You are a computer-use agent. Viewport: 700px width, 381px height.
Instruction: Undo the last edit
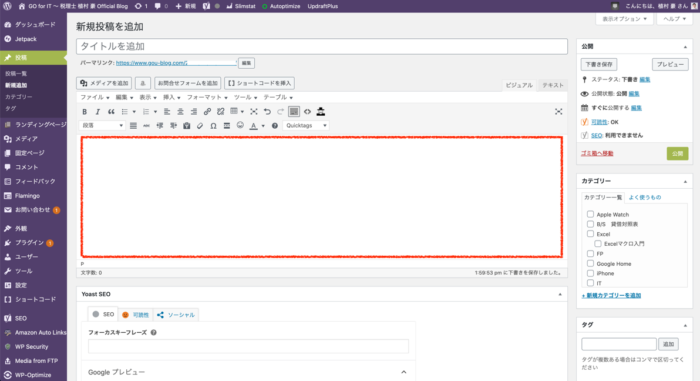point(267,112)
